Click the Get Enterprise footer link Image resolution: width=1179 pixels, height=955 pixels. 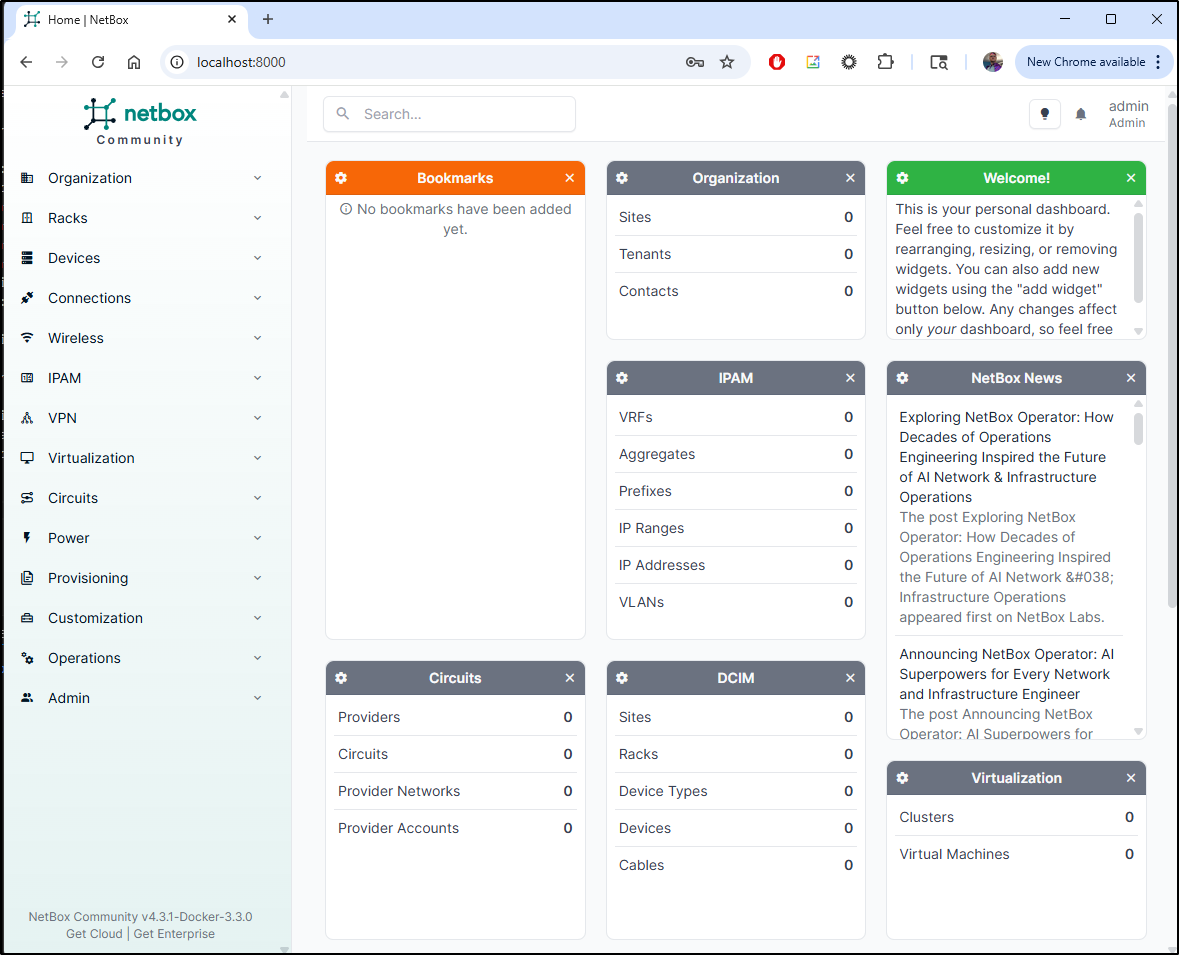pos(174,934)
